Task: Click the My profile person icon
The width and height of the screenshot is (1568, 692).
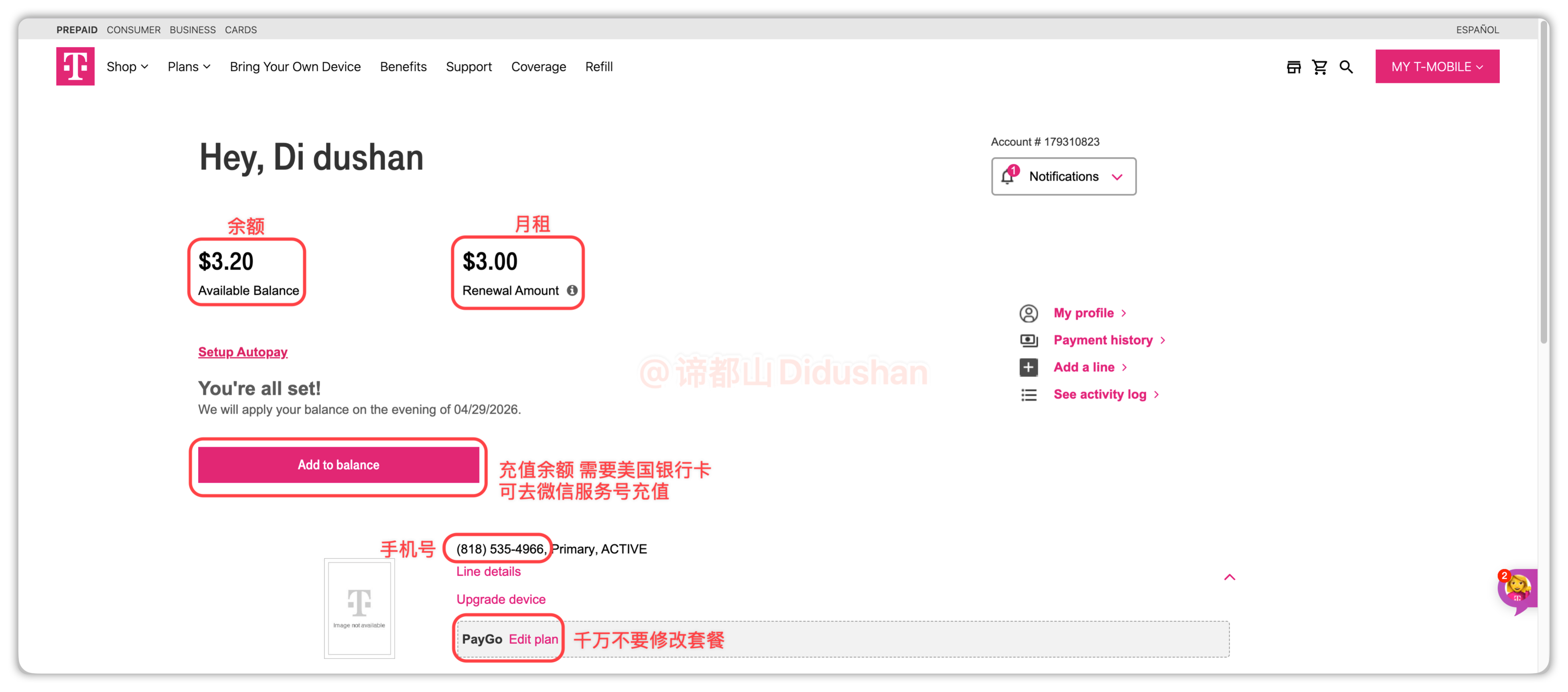Action: click(1029, 313)
